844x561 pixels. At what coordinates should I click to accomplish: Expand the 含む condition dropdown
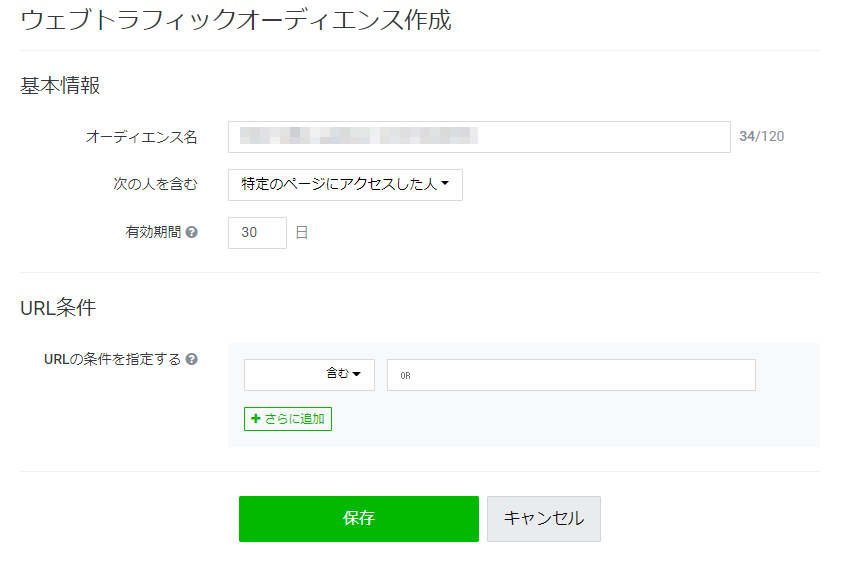pos(309,375)
